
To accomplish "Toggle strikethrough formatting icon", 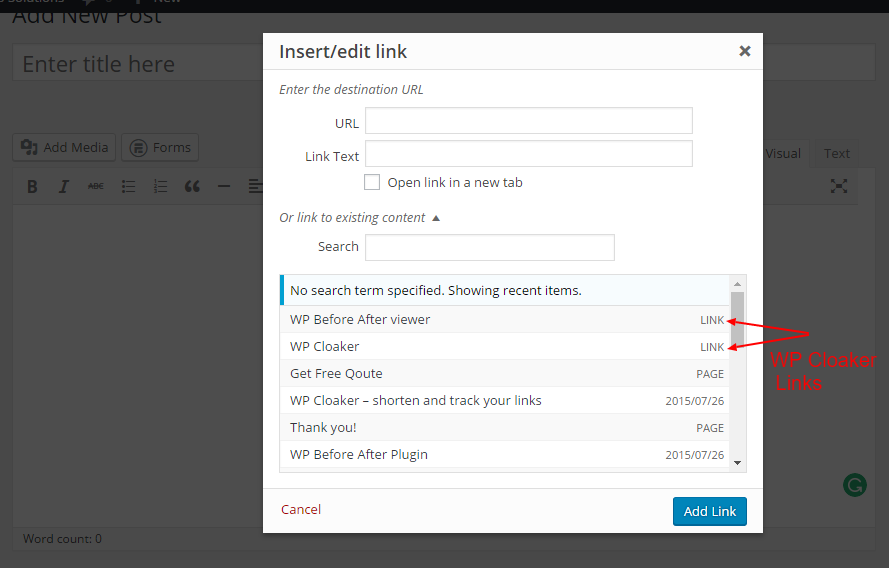I will click(x=96, y=186).
